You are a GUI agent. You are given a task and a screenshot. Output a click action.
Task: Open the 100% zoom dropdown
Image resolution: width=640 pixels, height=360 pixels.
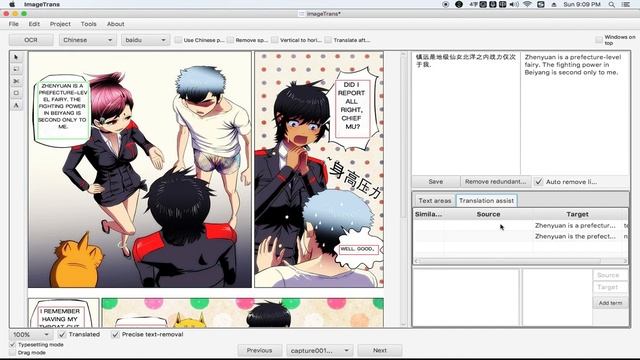(31, 335)
